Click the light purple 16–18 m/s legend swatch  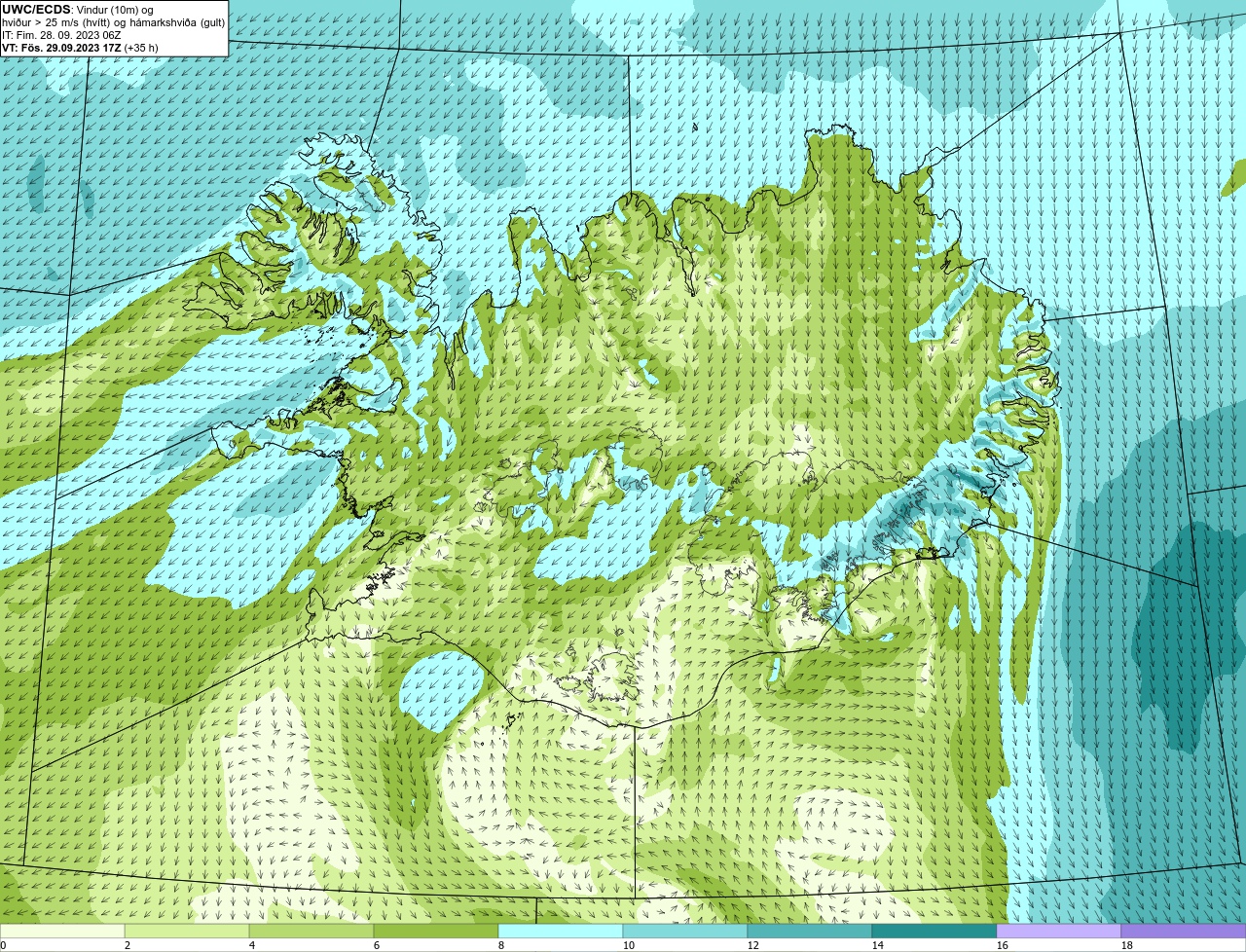click(x=1059, y=931)
